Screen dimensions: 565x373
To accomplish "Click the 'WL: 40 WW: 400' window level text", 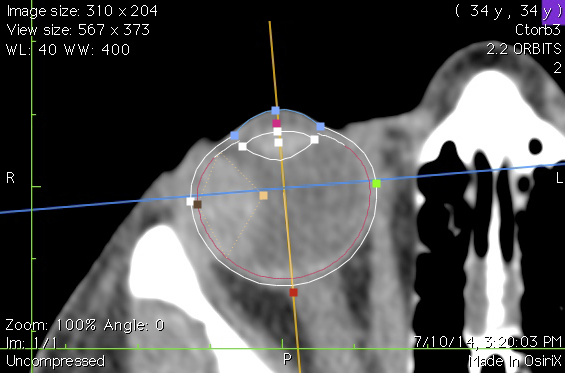I will 68,49.
